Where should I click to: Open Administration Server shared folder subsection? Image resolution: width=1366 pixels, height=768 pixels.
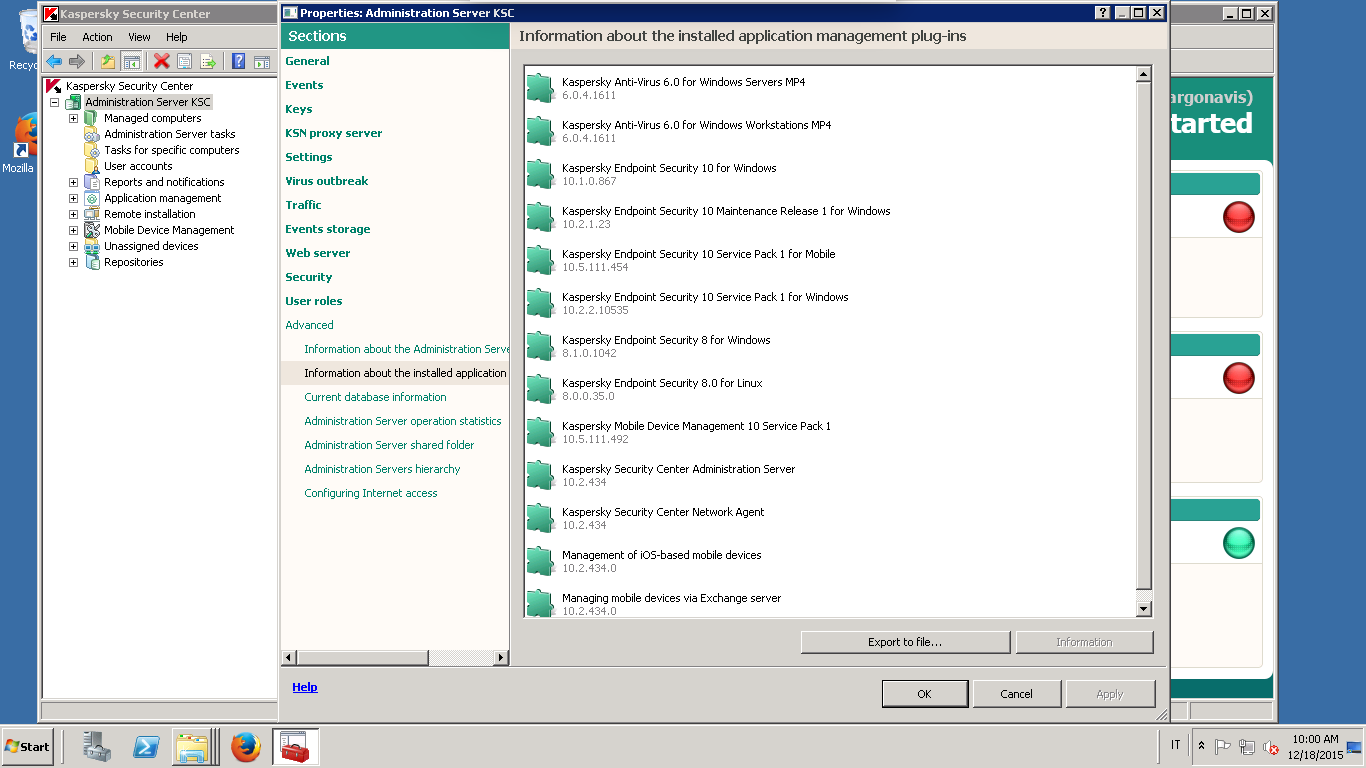[x=389, y=445]
